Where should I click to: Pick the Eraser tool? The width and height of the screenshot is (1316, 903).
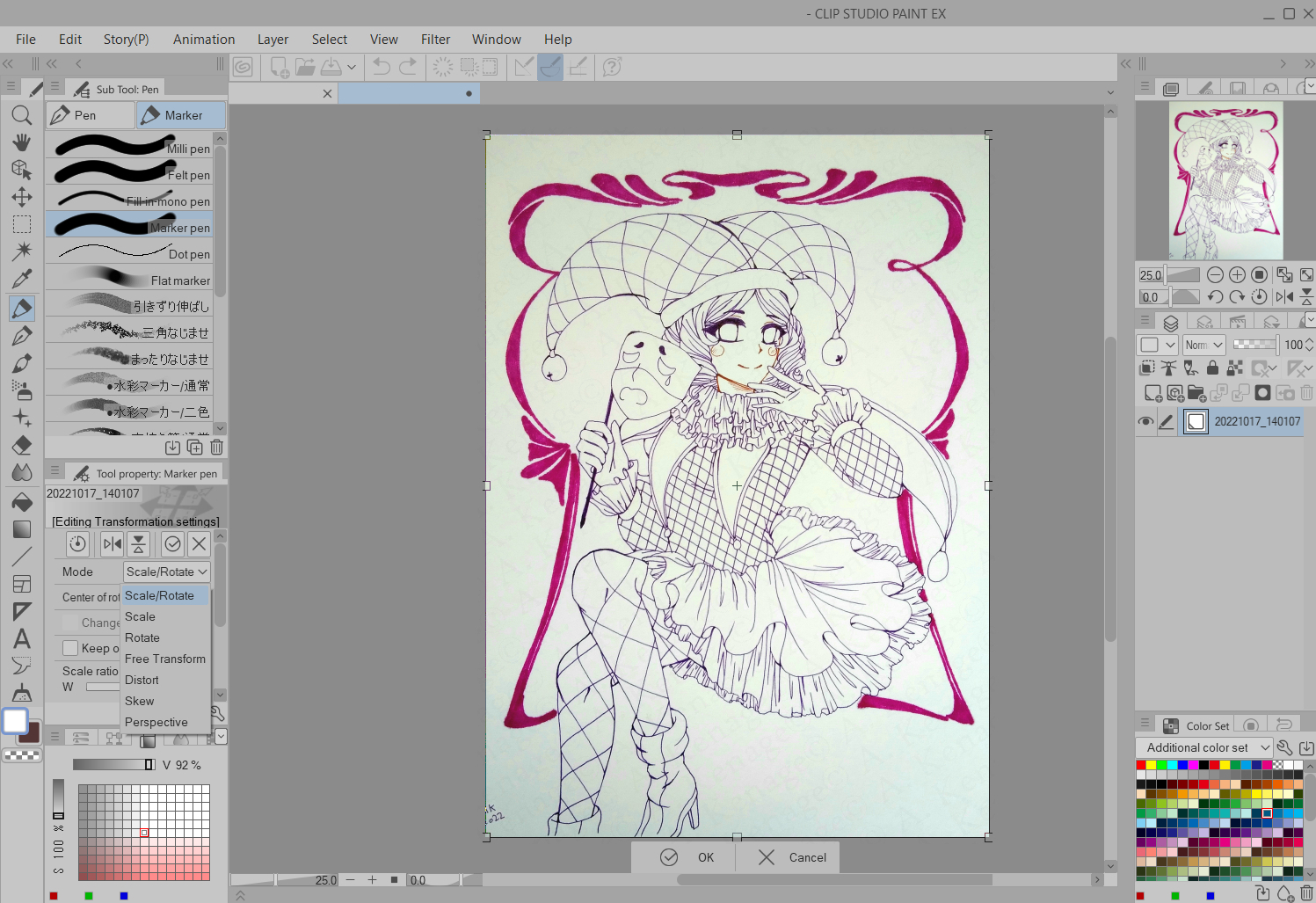(22, 445)
